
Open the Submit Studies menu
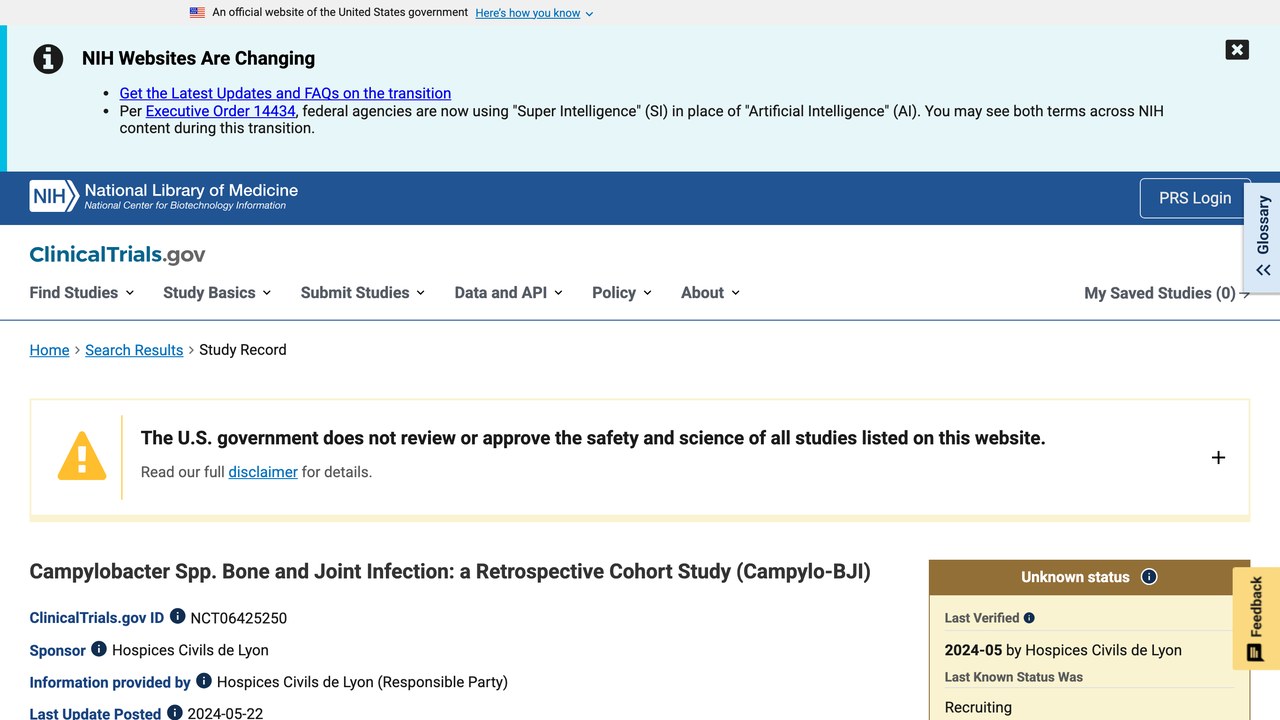tap(363, 293)
